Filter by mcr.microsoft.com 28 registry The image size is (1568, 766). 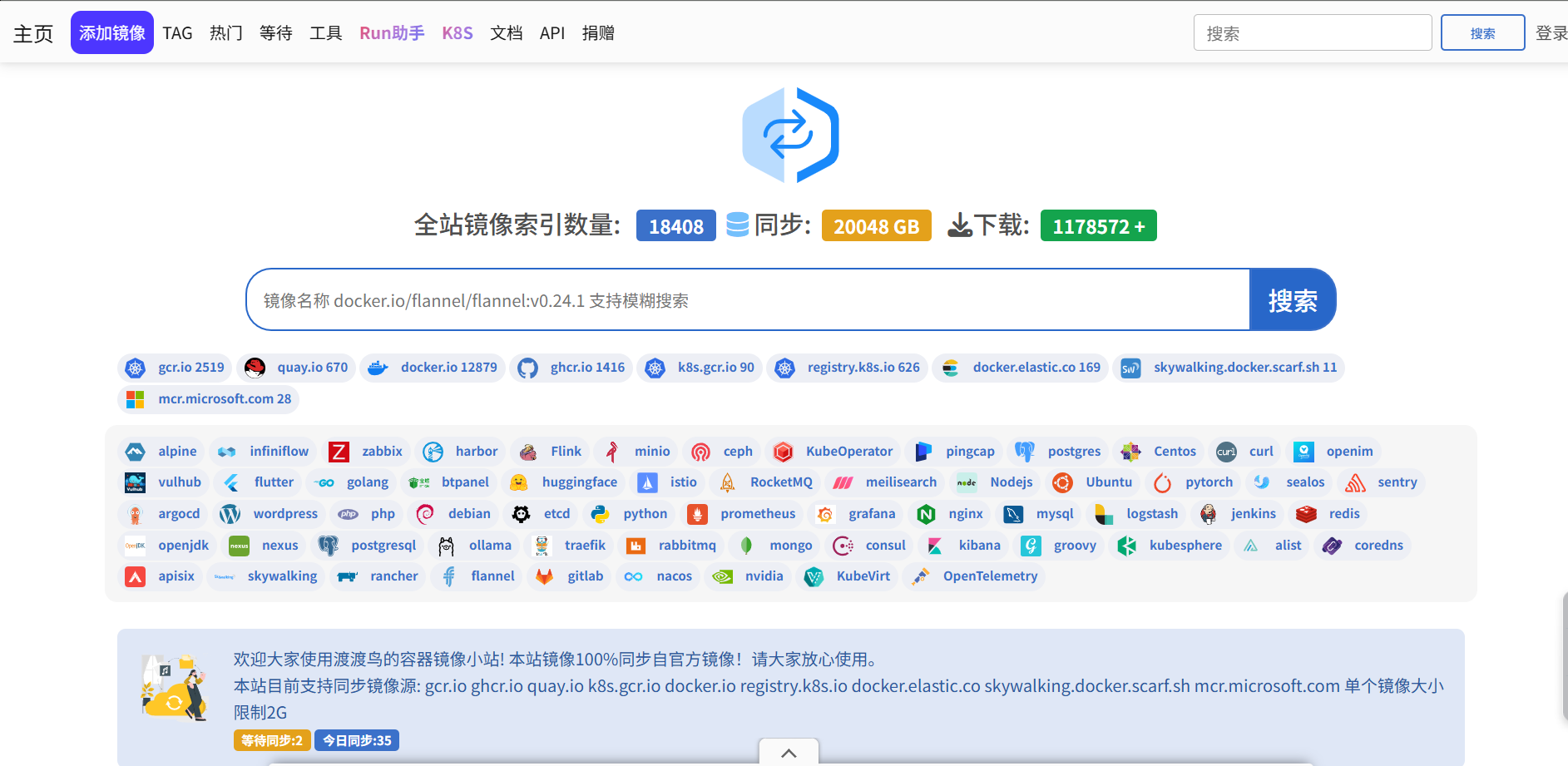coord(208,399)
